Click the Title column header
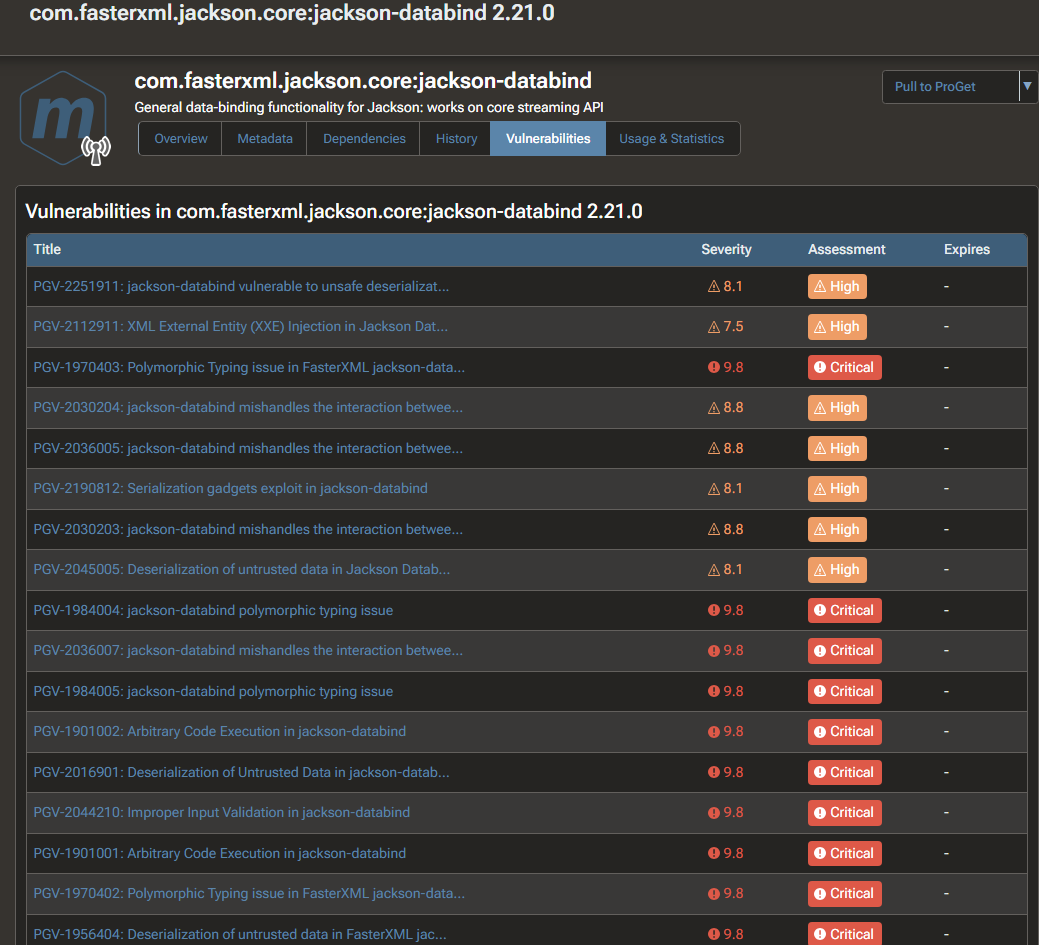1039x945 pixels. (47, 250)
